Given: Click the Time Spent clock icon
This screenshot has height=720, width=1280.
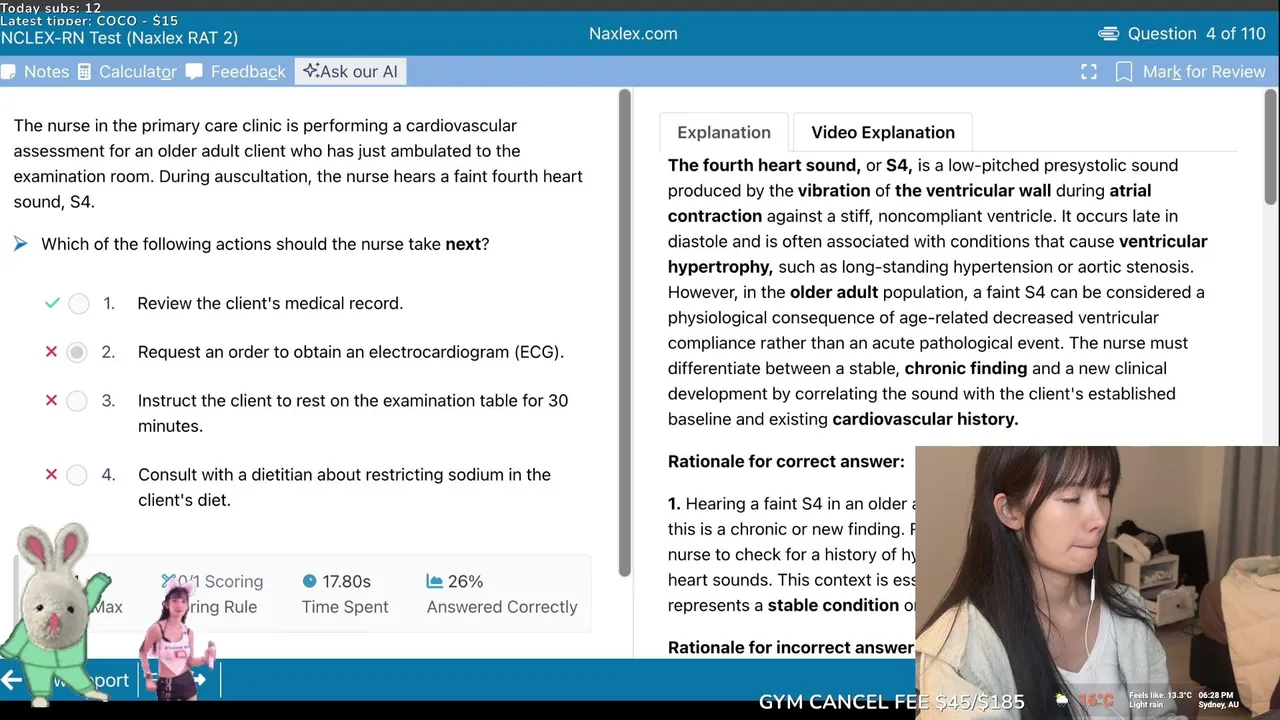Looking at the screenshot, I should pos(309,581).
